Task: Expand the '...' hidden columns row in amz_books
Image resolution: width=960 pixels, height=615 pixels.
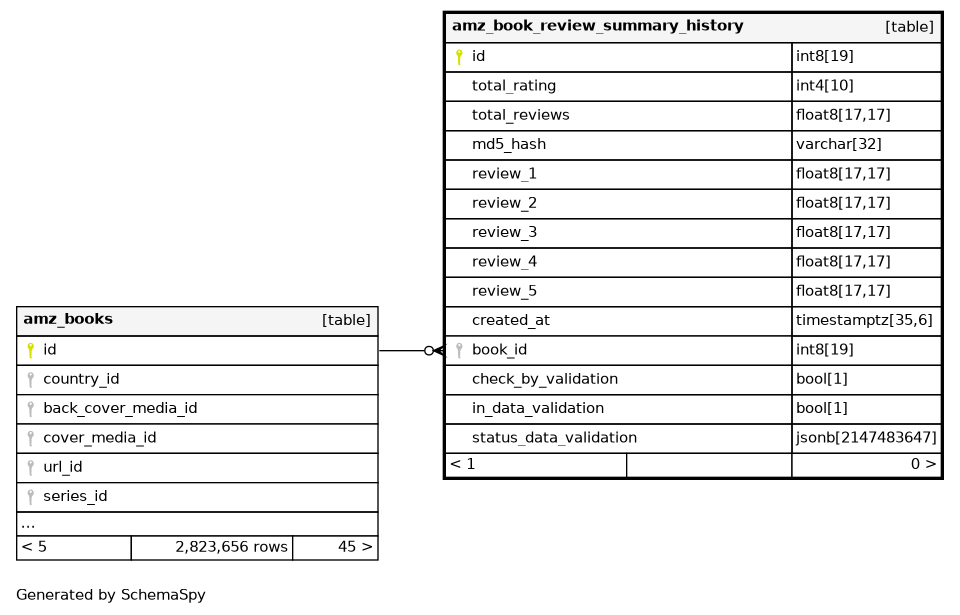Action: tap(28, 524)
